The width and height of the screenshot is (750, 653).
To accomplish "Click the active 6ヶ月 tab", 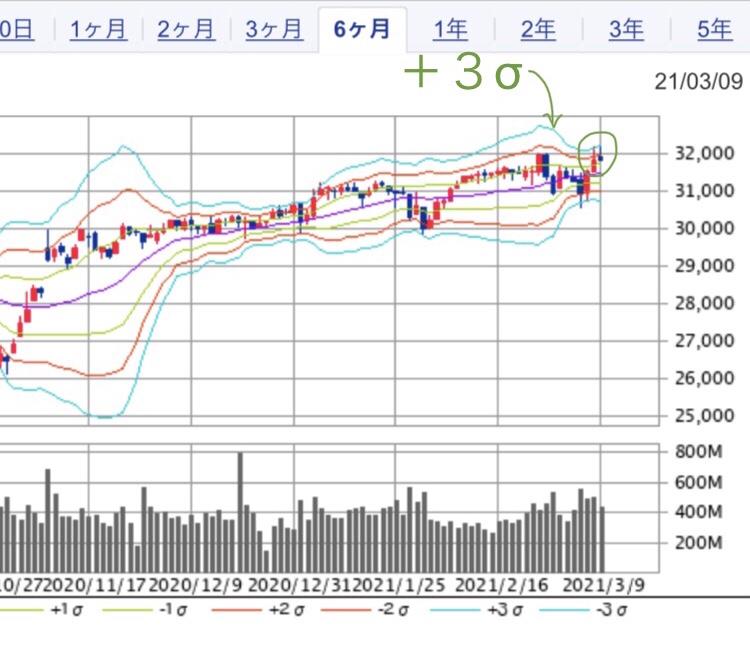I will (362, 29).
